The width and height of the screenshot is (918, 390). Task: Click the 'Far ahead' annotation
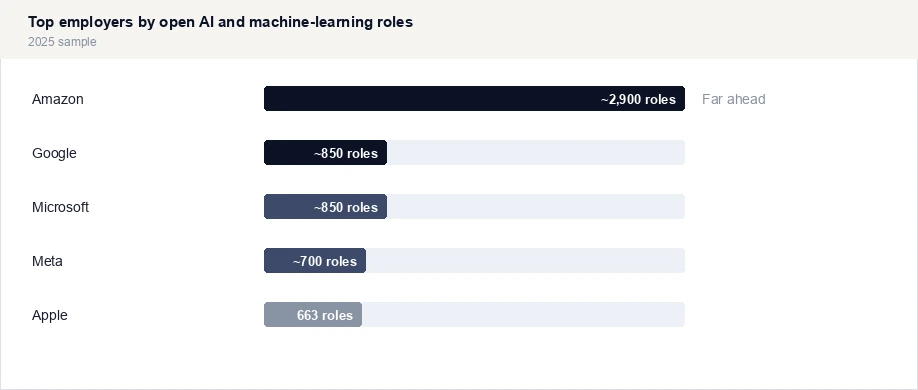pyautogui.click(x=734, y=99)
